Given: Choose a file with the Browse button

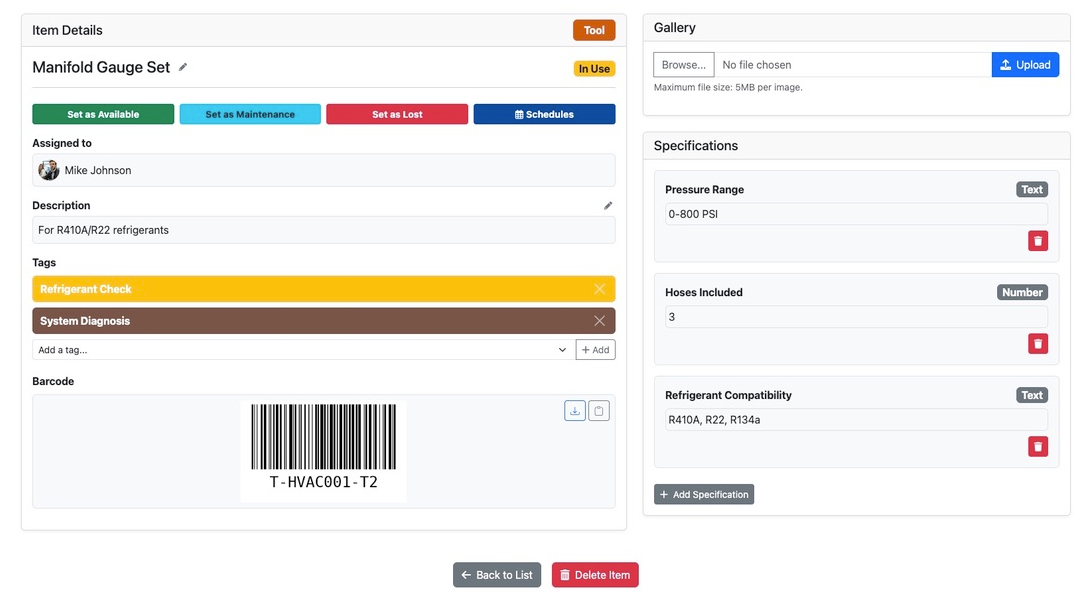Looking at the screenshot, I should (683, 64).
